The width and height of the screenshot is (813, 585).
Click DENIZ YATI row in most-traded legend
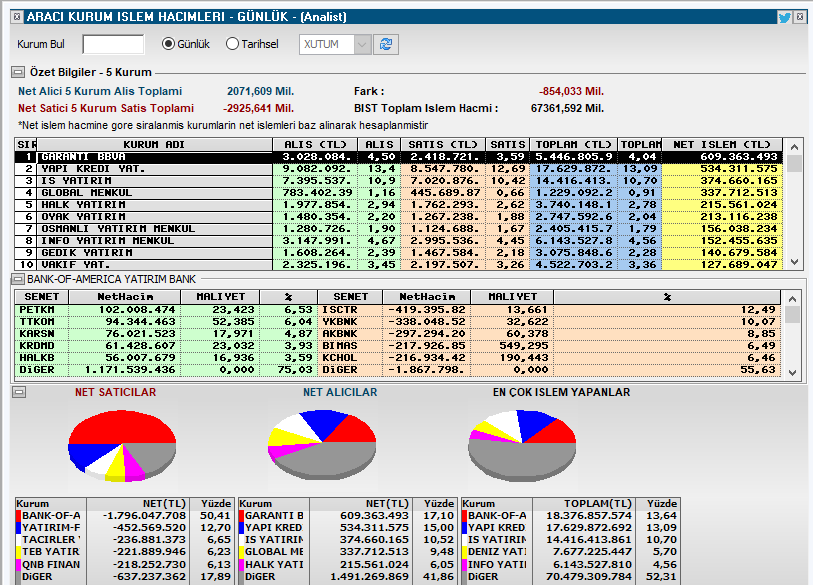pos(569,552)
